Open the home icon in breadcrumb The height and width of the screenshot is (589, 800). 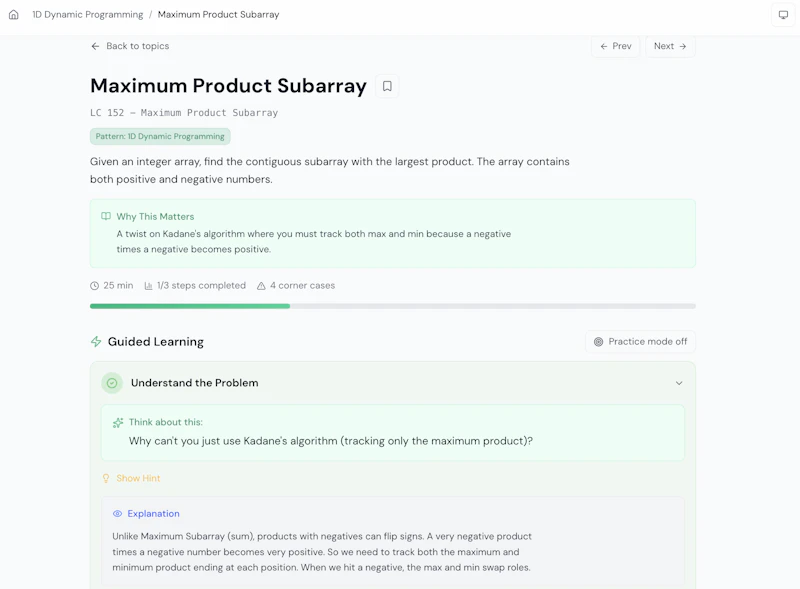tap(14, 14)
